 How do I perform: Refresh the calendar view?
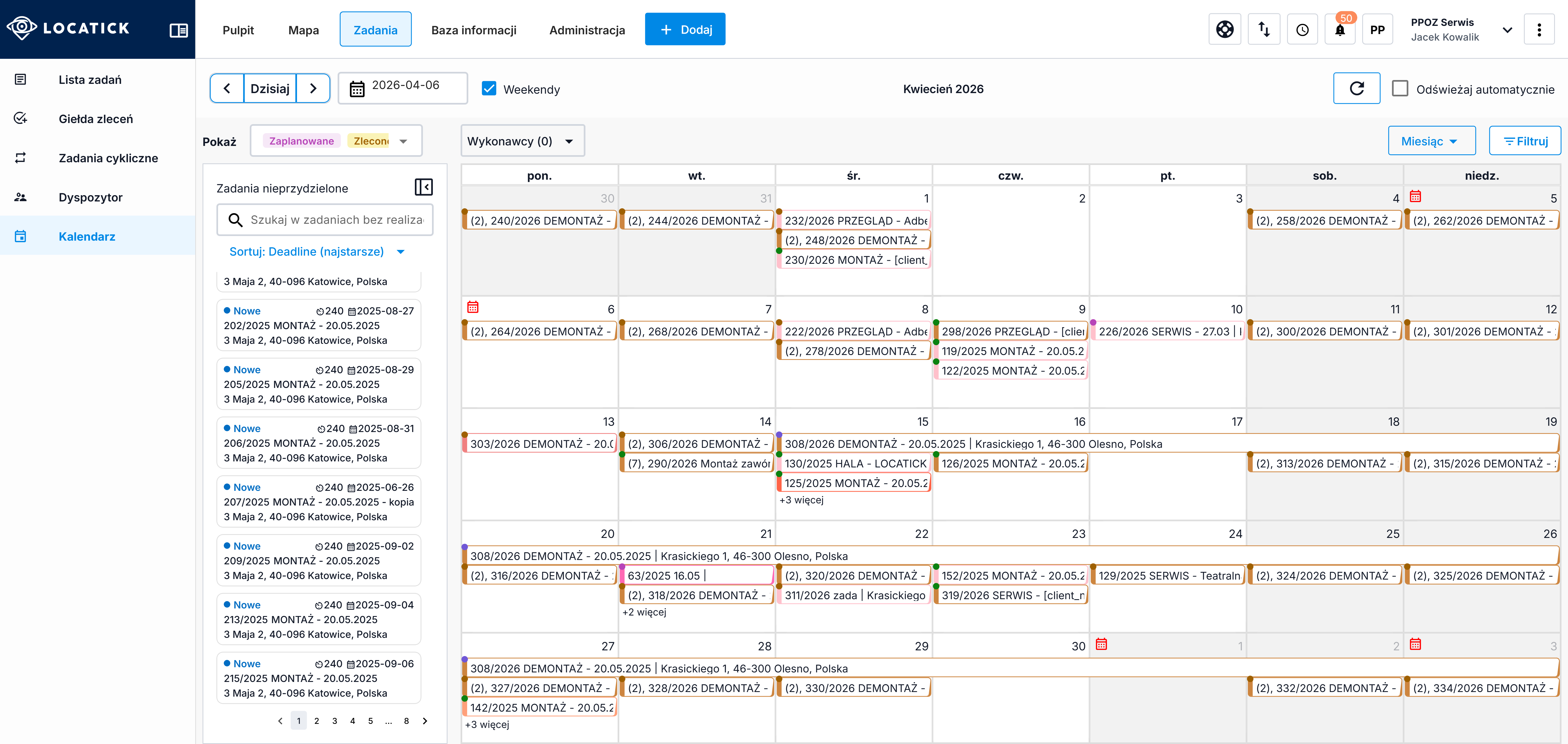[1357, 88]
